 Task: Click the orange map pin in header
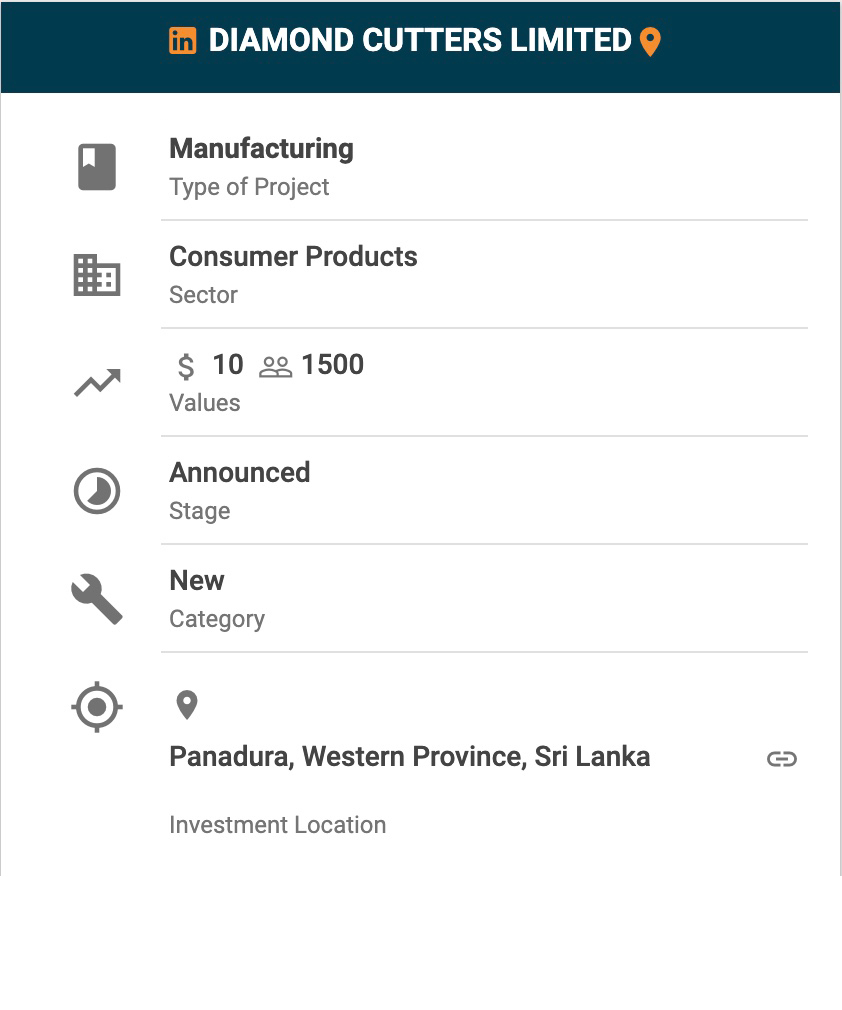[x=650, y=42]
